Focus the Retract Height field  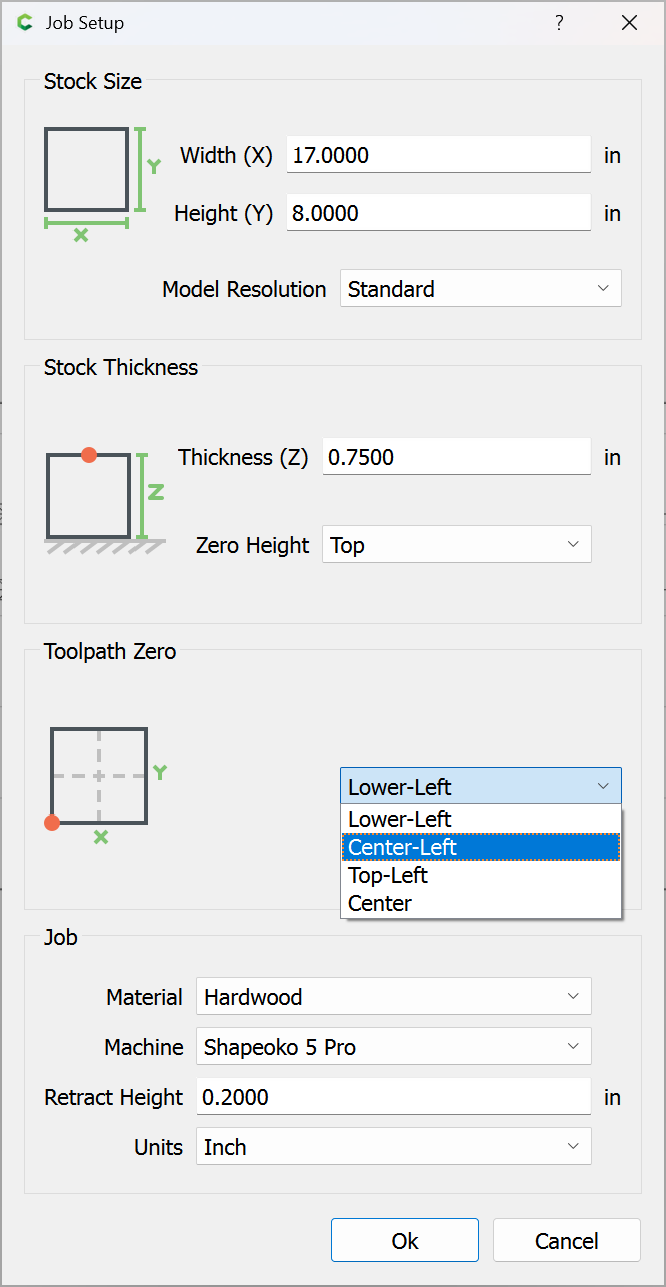(x=393, y=1097)
